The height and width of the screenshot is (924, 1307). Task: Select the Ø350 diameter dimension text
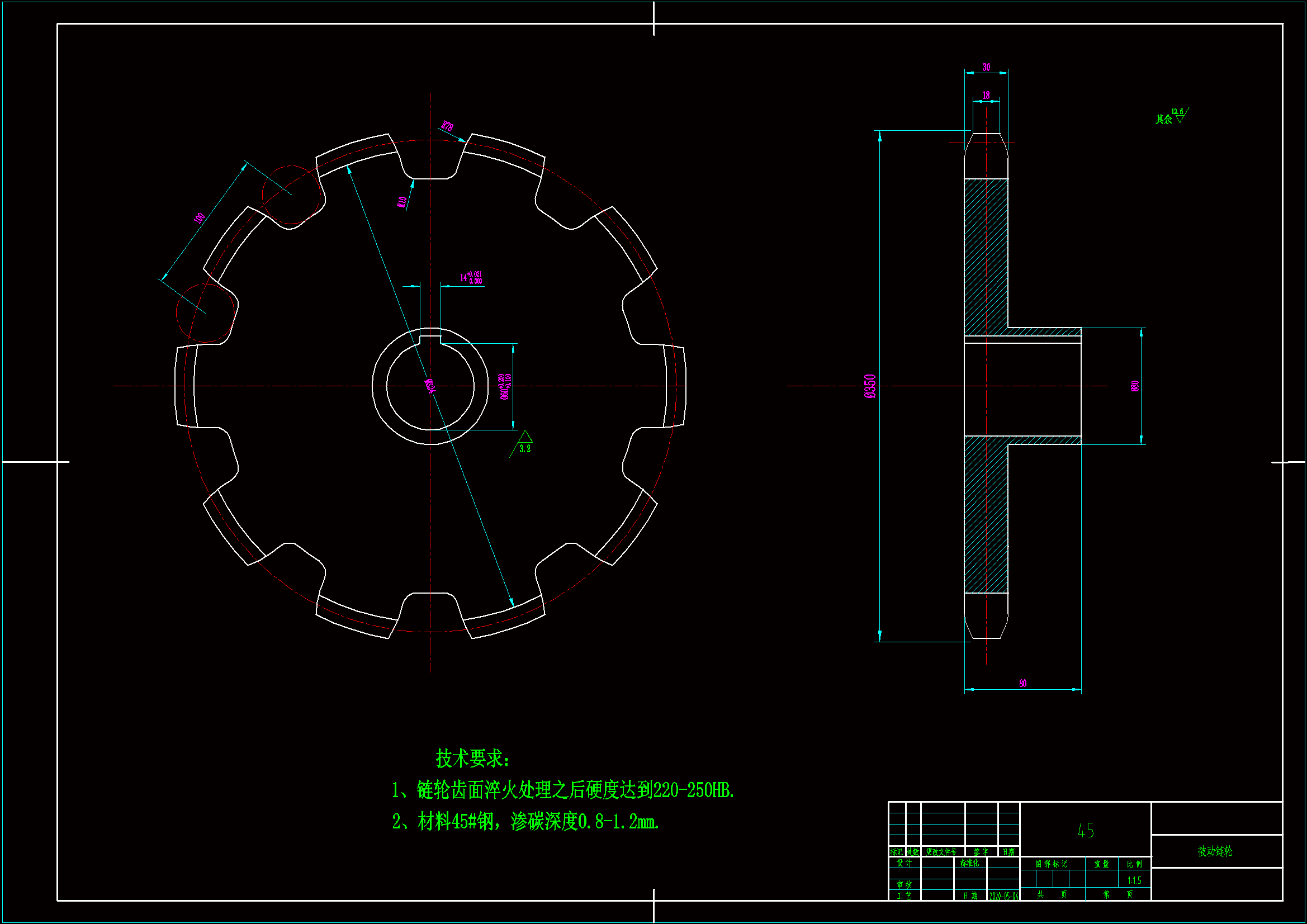[x=870, y=386]
